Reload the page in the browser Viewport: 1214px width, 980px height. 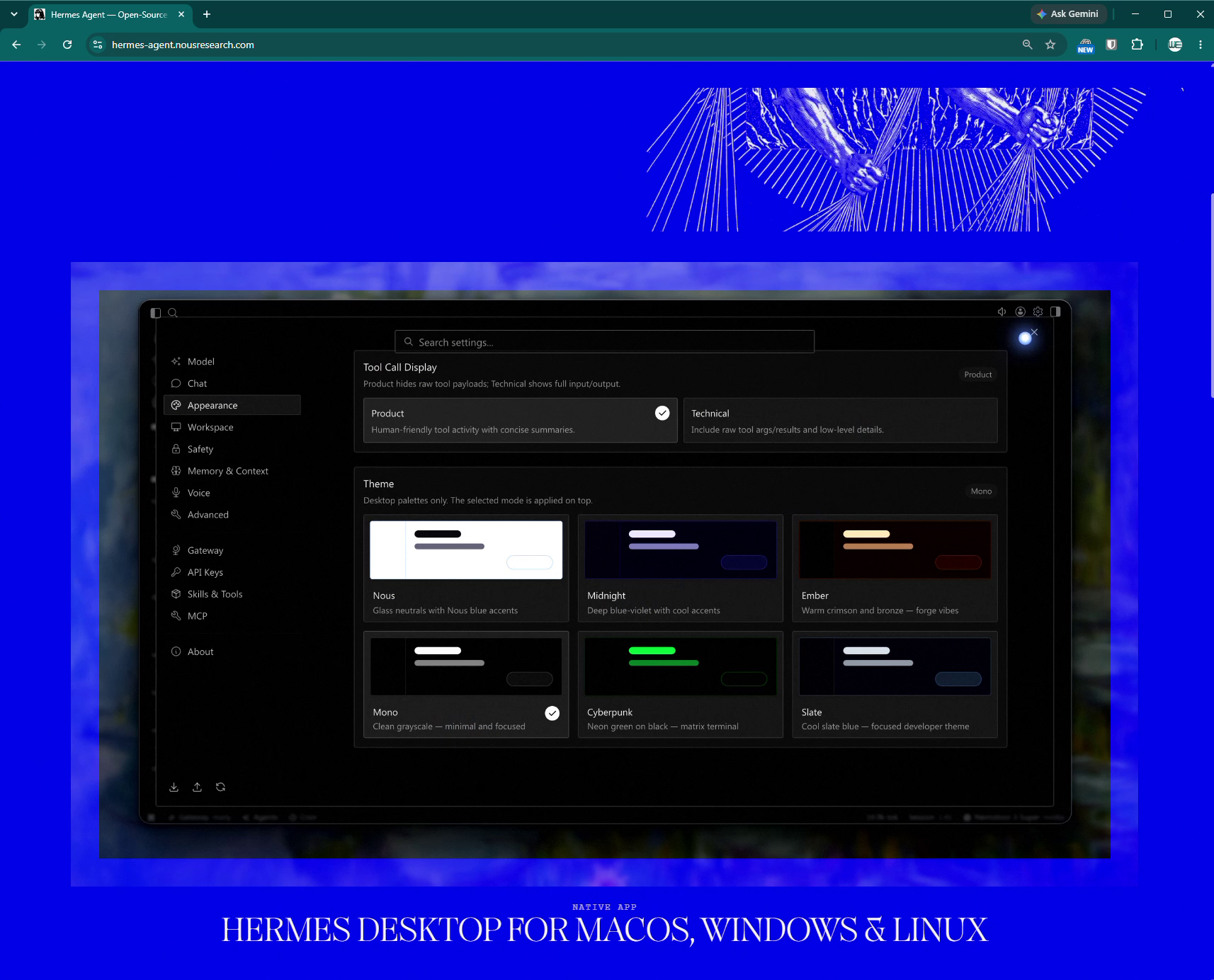(67, 45)
